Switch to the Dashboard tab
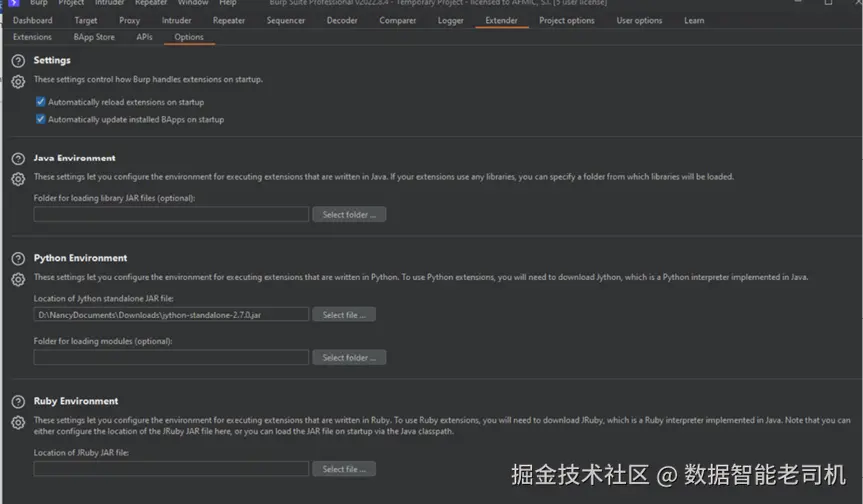Screen dimensions: 863x504 point(33,20)
